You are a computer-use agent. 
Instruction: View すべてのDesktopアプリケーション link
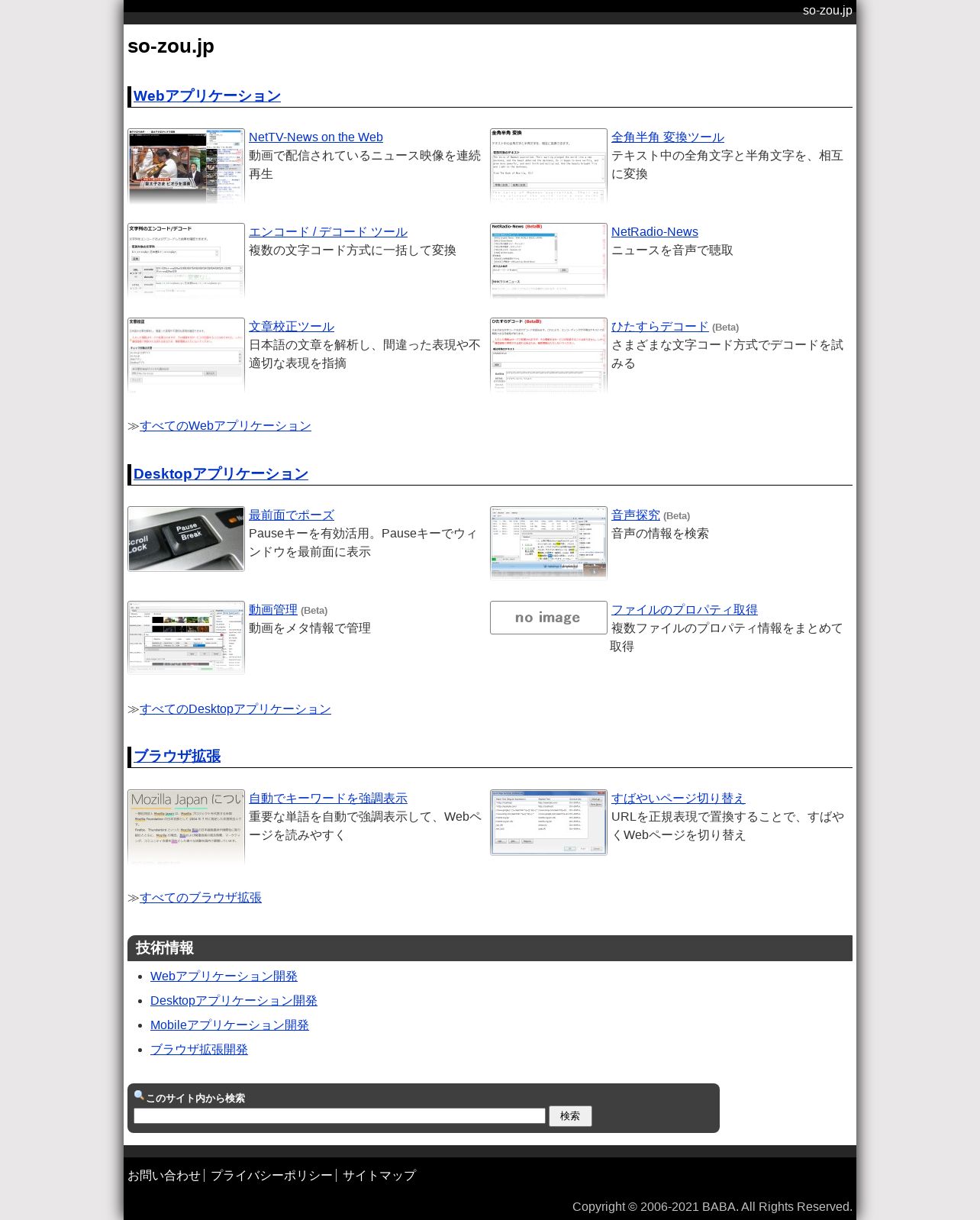(235, 709)
